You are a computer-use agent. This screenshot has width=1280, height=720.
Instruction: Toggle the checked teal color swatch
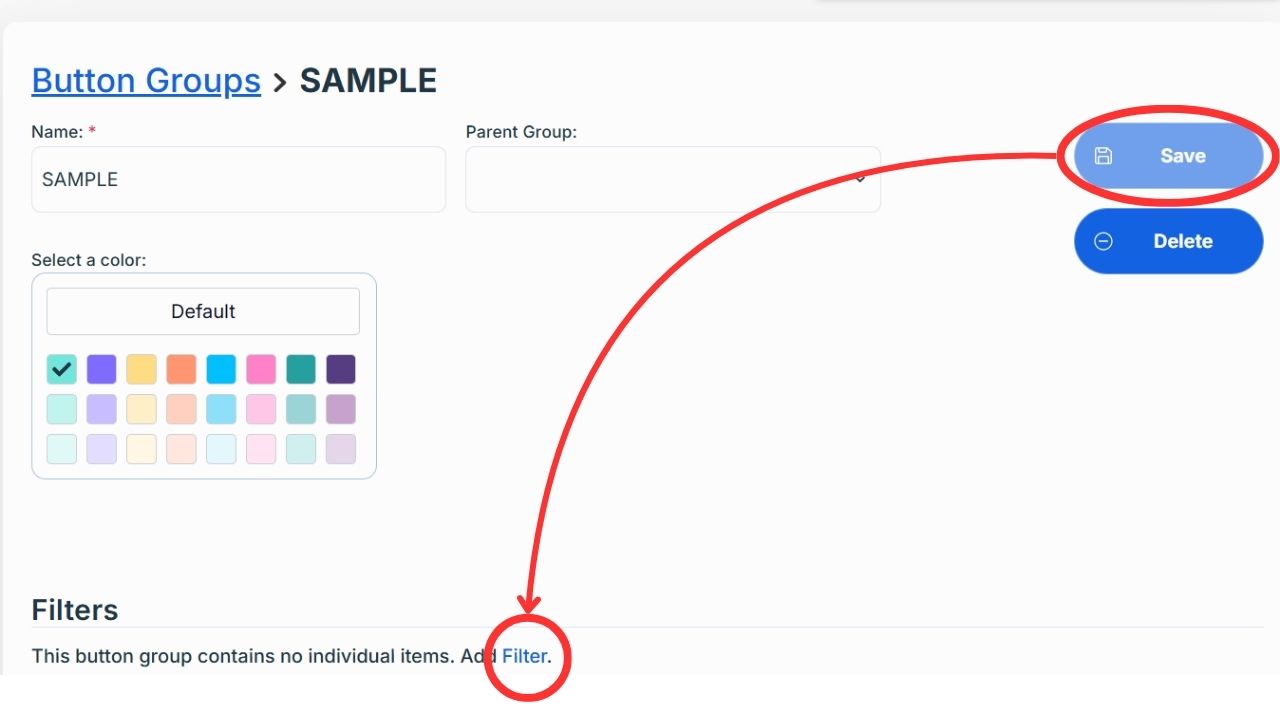[x=62, y=369]
